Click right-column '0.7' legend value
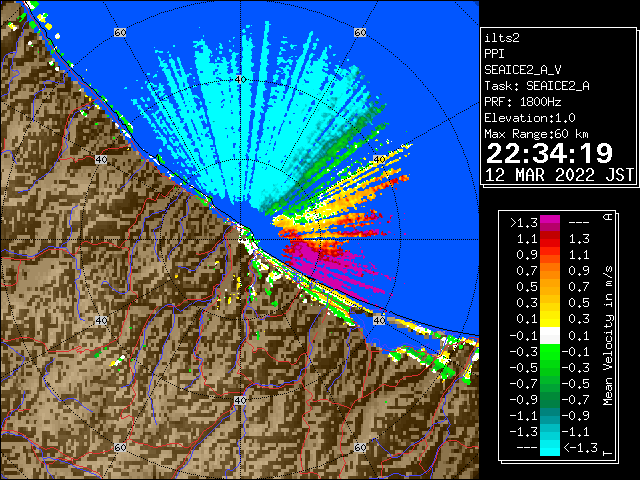Viewport: 640px width, 480px height. (x=579, y=287)
